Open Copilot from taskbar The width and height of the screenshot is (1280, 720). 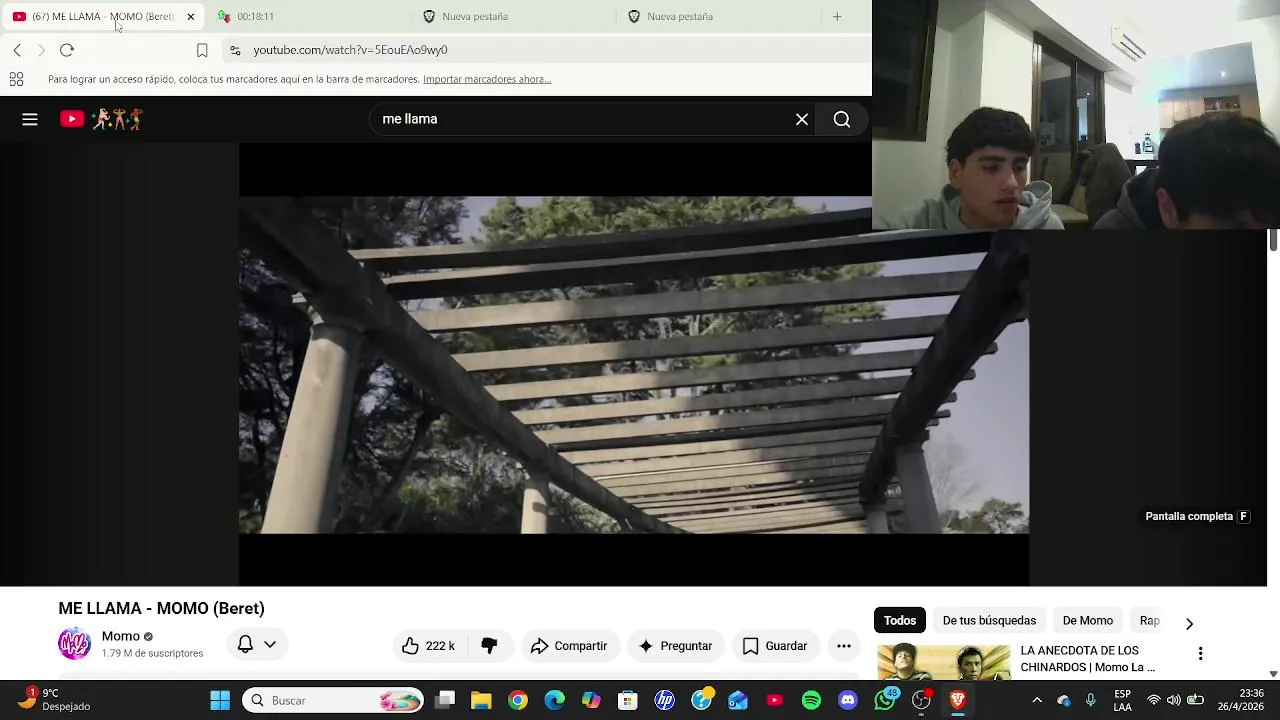(591, 701)
